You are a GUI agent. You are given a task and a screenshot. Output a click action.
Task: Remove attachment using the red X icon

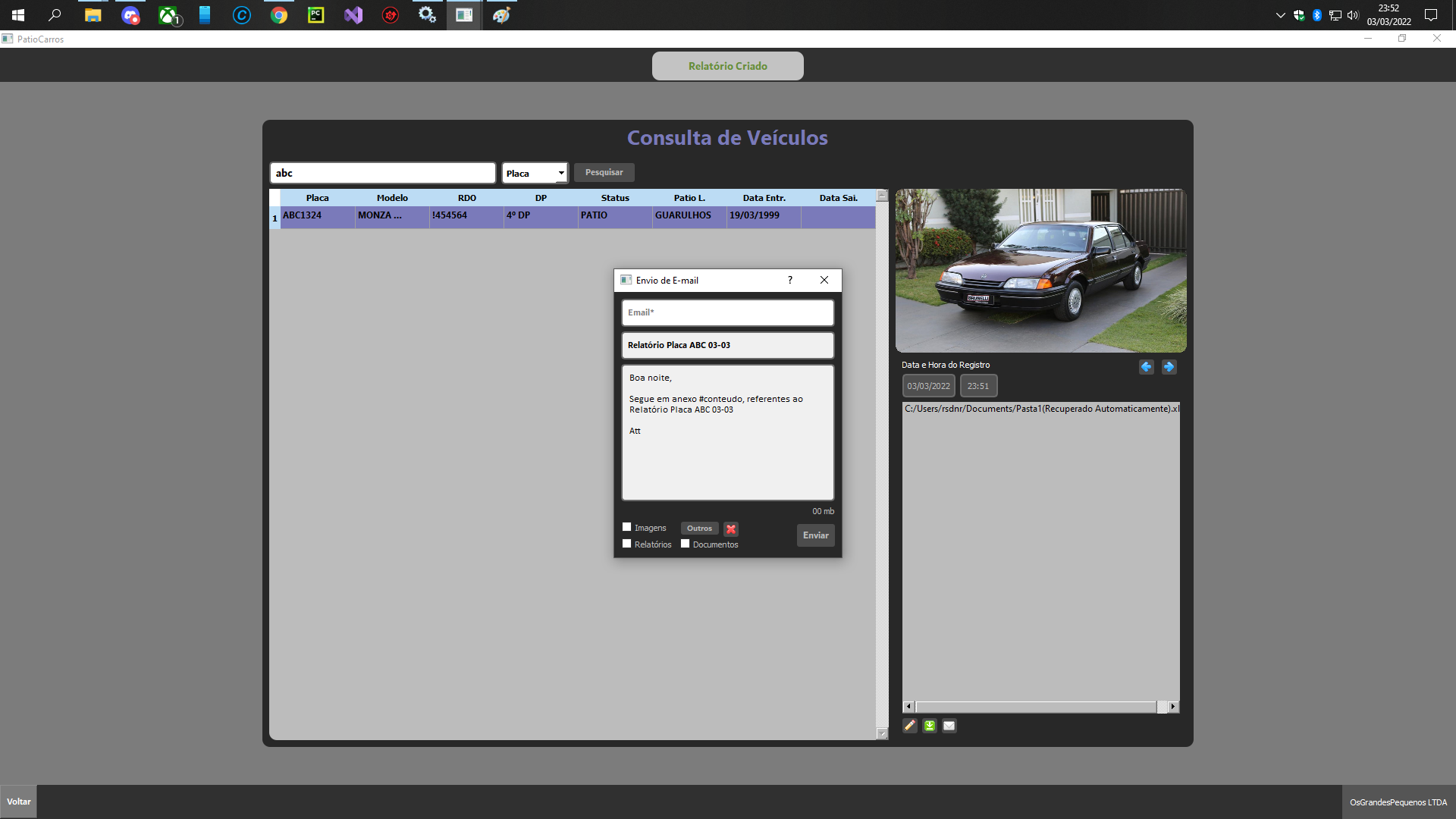pos(730,529)
